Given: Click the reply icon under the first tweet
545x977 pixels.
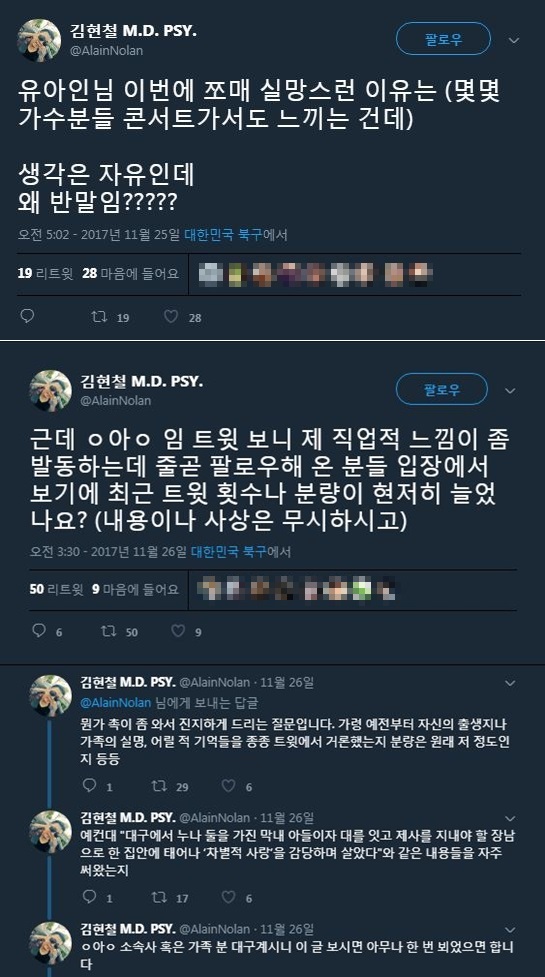Looking at the screenshot, I should (x=27, y=317).
